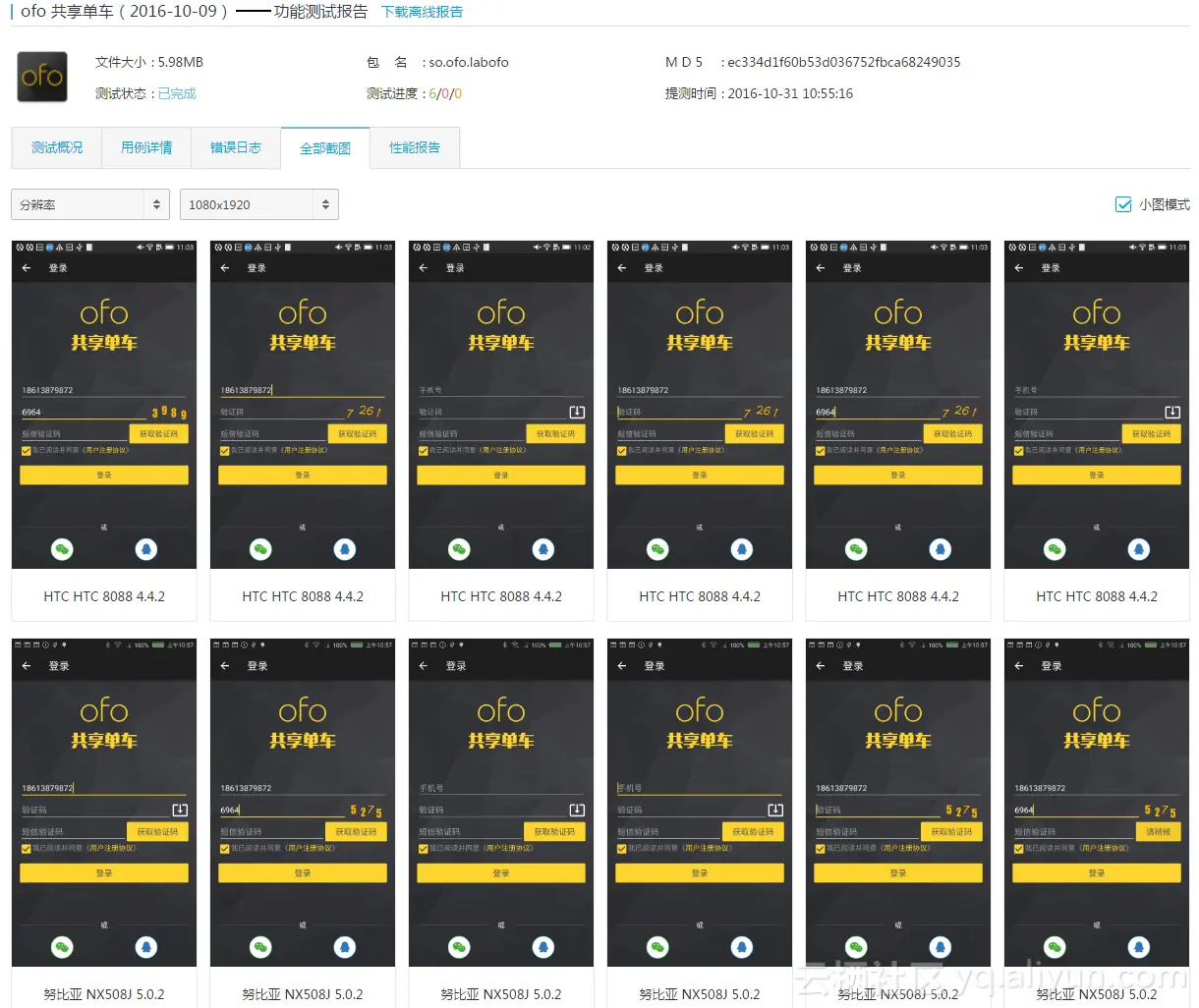Back arrow in HTC screenshot with captcha 3989

tap(27, 267)
